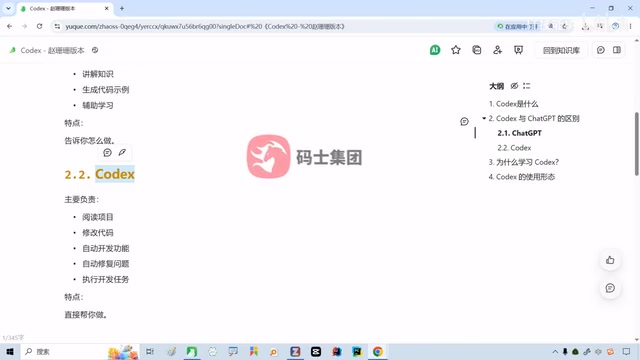Open Chrome from the taskbar
Viewport: 640px width, 360px height.
point(378,351)
